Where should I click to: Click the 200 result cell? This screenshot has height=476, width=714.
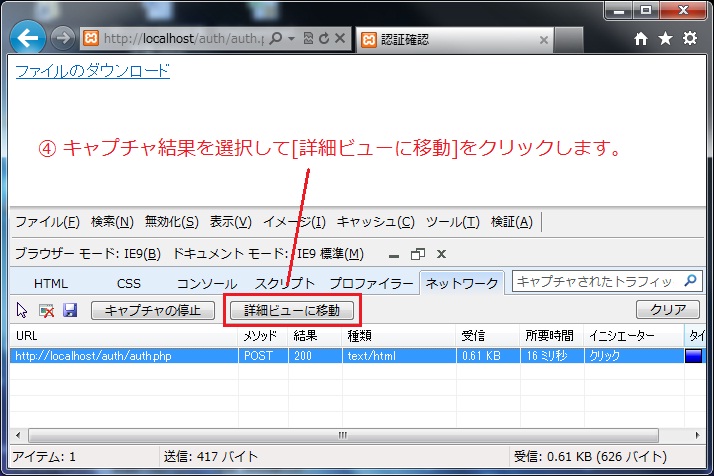315,356
